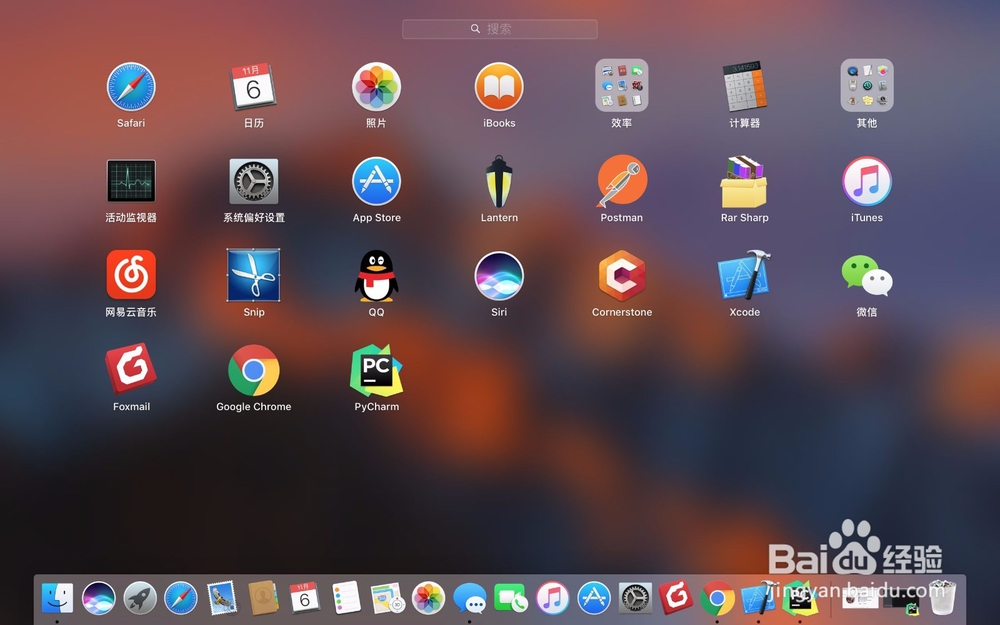Open Safari from the Launchpad grid
The width and height of the screenshot is (1000, 625).
[131, 87]
